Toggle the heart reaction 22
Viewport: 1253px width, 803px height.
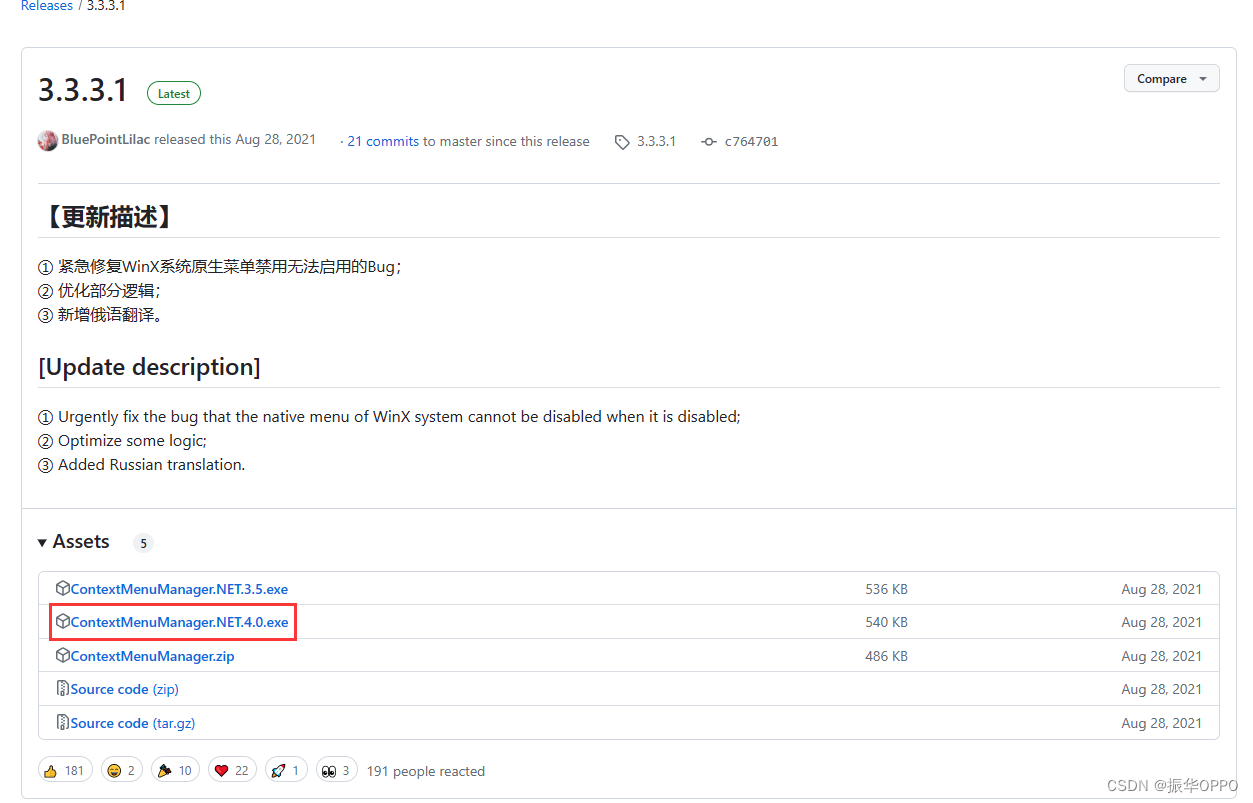[x=232, y=771]
